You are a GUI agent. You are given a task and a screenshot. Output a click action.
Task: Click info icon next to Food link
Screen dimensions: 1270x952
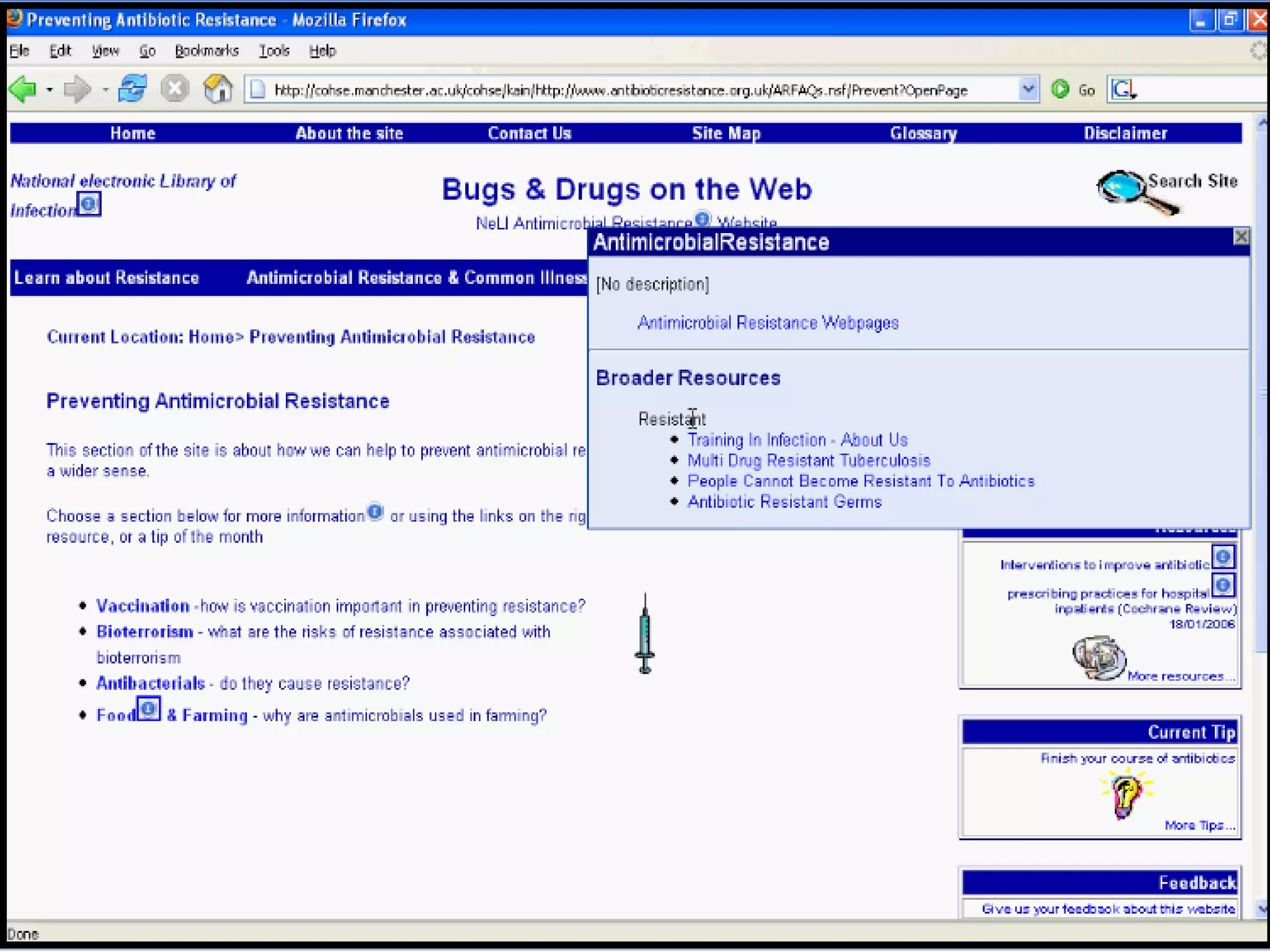pyautogui.click(x=149, y=708)
